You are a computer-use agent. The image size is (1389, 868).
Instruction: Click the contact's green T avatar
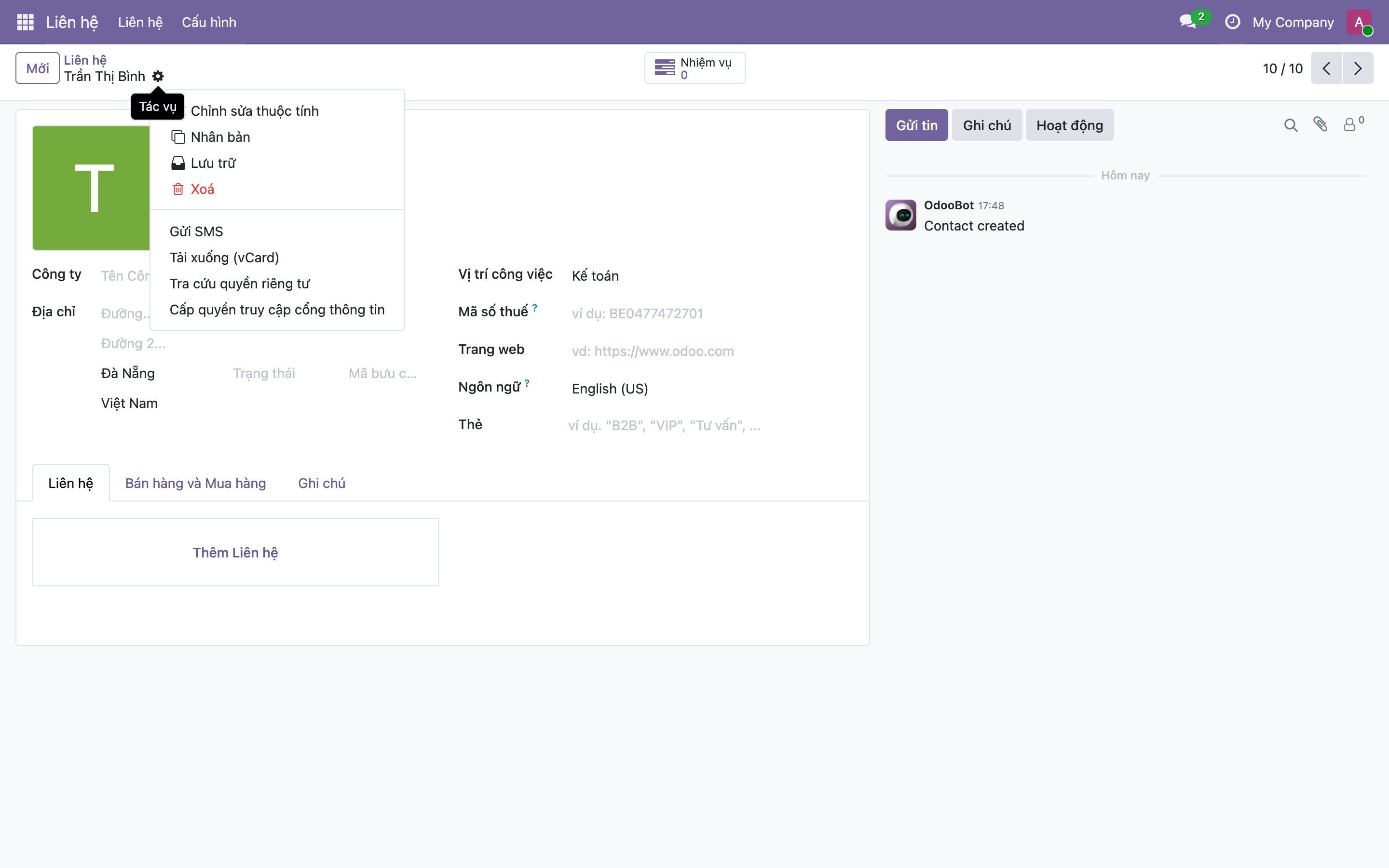(x=91, y=188)
